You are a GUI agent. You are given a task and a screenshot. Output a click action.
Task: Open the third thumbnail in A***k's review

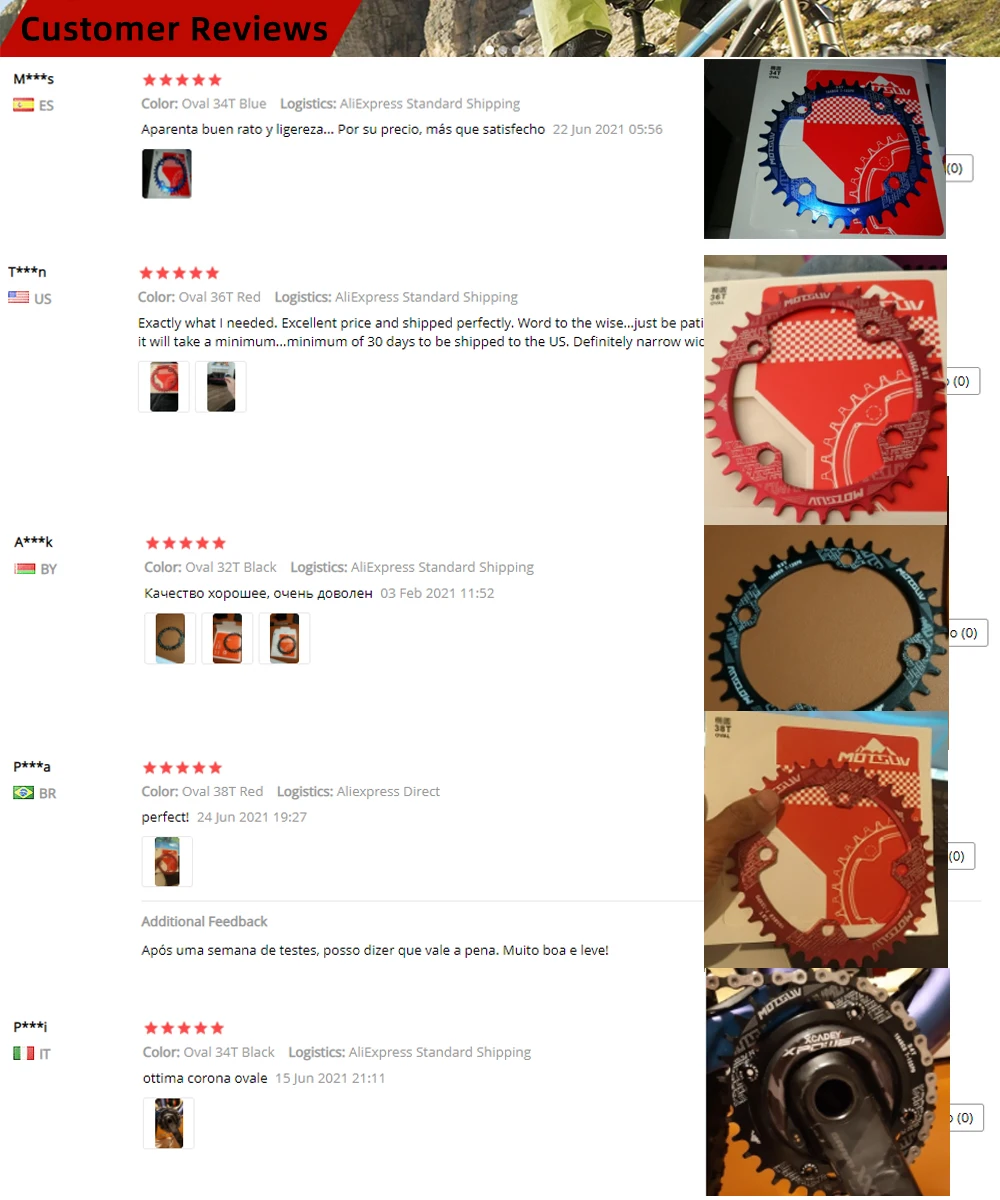[285, 638]
